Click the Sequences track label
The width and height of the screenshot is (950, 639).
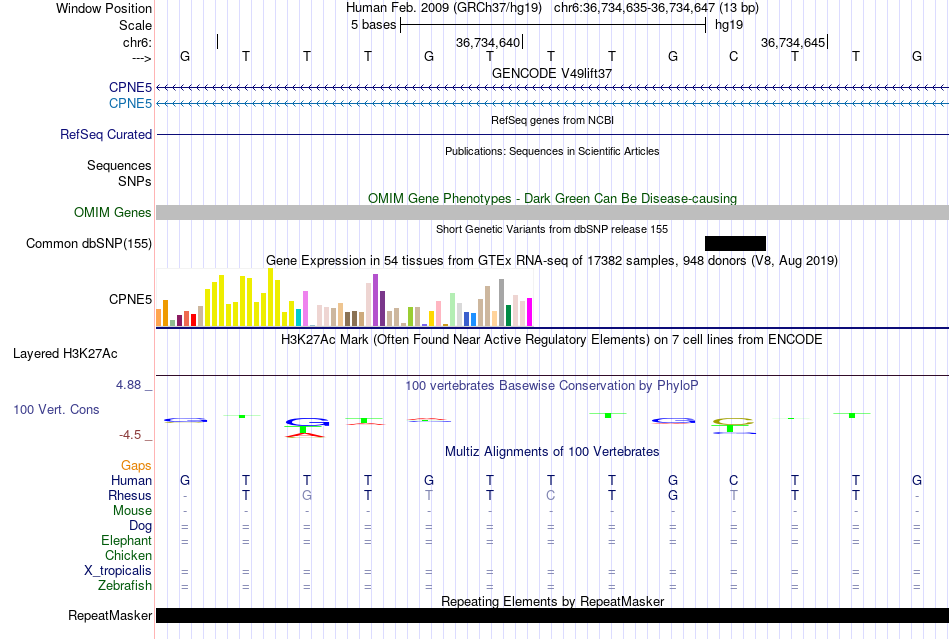pyautogui.click(x=119, y=165)
